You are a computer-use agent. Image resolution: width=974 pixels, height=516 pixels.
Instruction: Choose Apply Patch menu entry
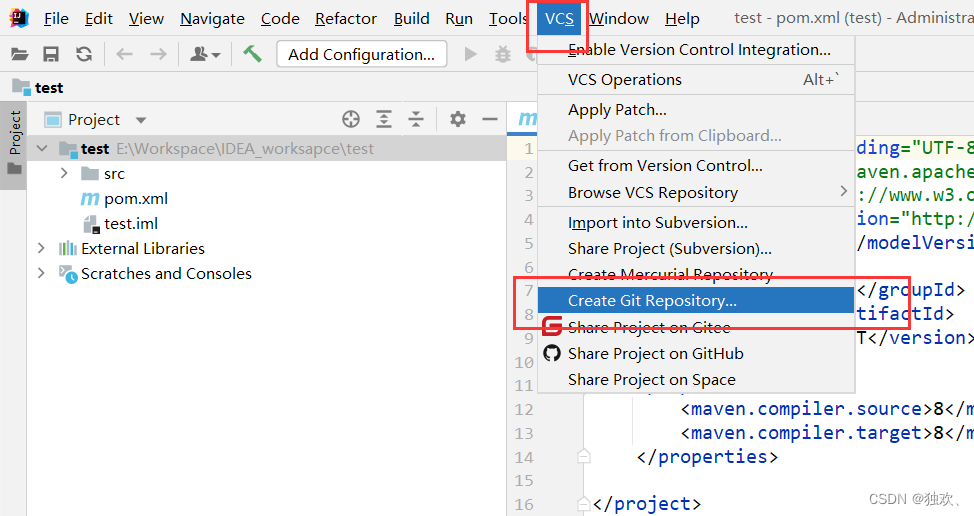click(x=696, y=110)
